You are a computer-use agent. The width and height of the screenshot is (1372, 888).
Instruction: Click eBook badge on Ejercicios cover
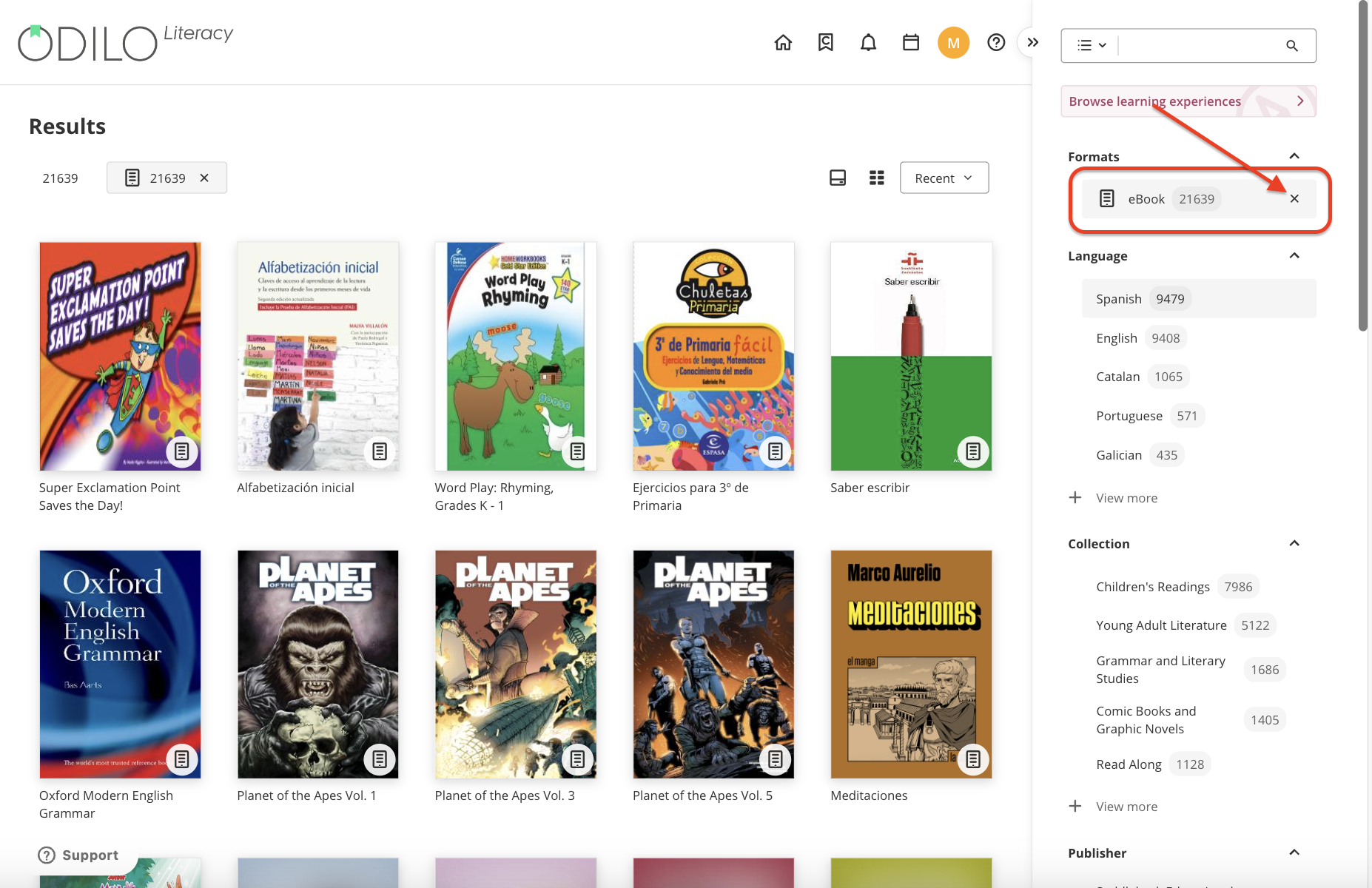[x=776, y=451]
